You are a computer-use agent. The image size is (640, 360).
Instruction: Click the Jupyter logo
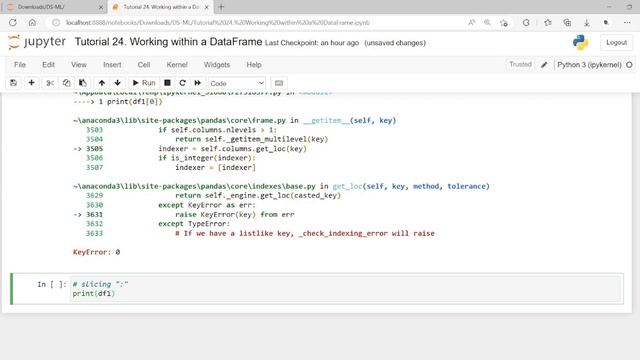[37, 42]
